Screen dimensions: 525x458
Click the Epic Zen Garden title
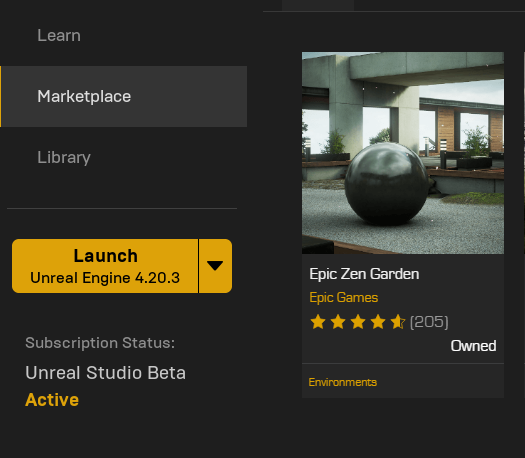click(x=364, y=274)
